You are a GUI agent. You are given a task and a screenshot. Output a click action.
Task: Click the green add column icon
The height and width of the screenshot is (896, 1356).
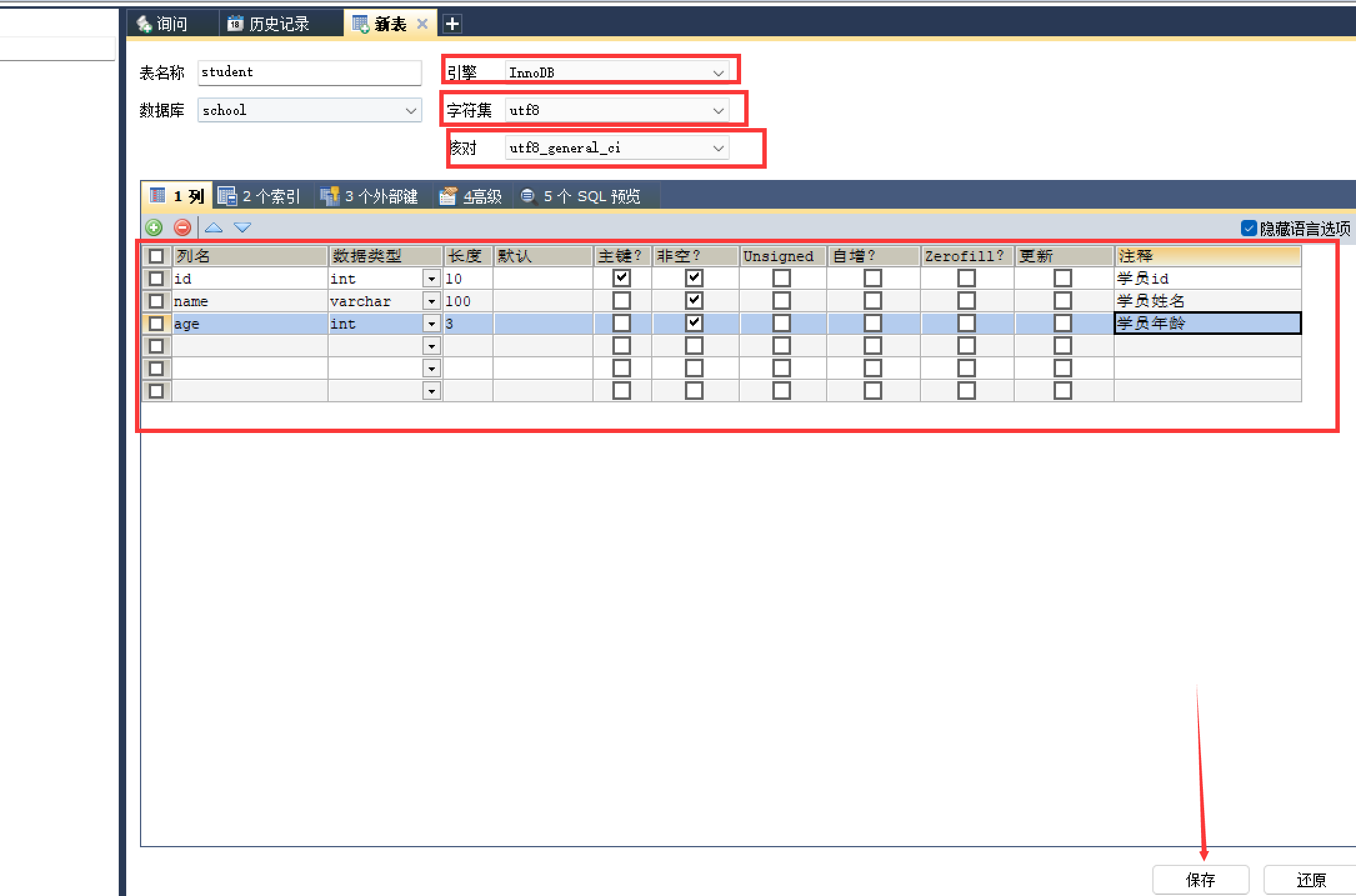point(154,227)
